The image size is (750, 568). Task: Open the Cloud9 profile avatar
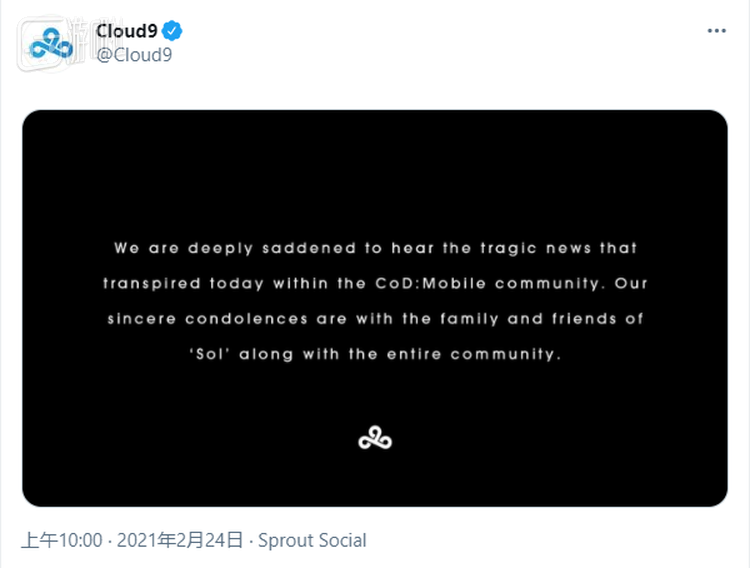coord(51,43)
